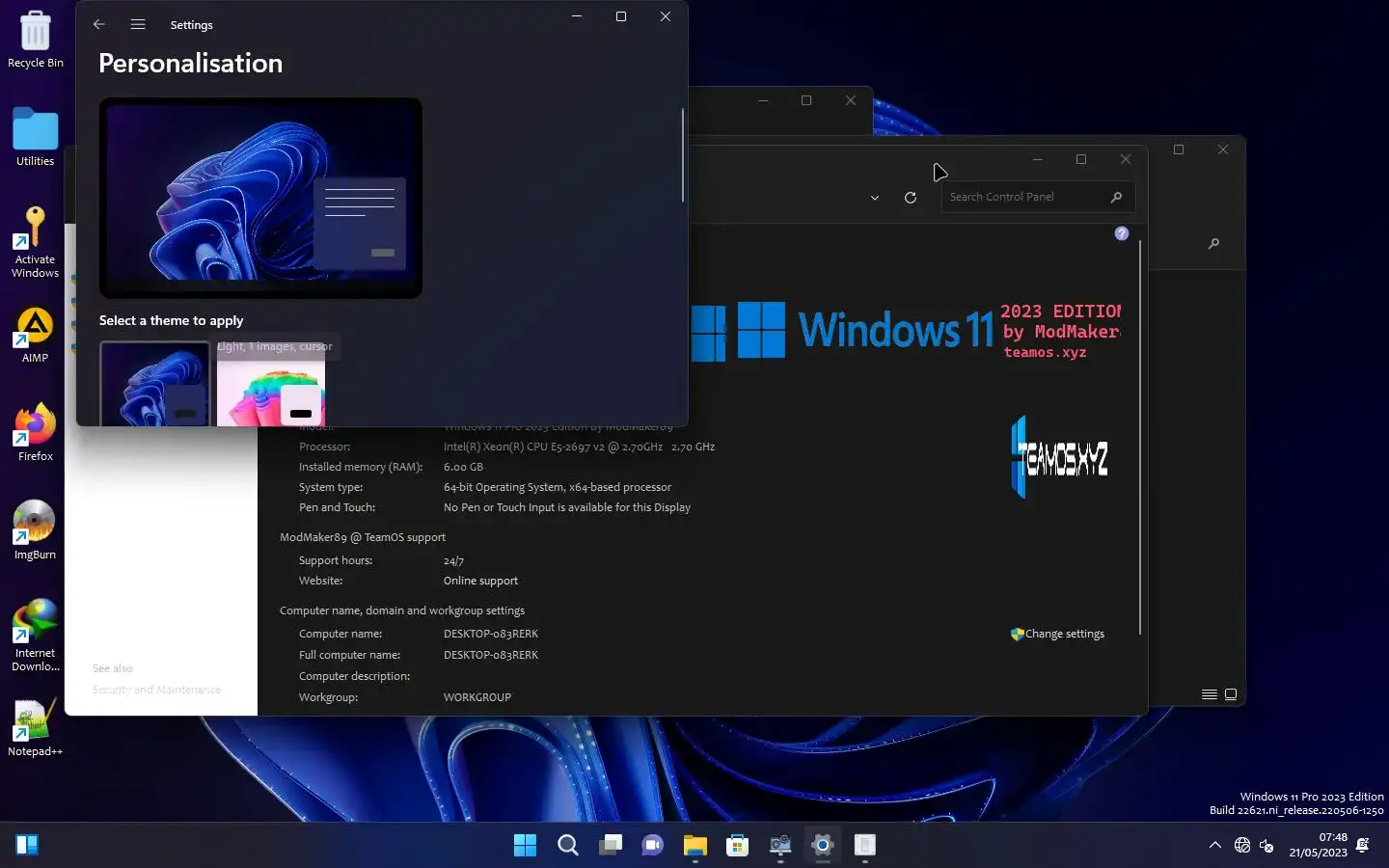The height and width of the screenshot is (868, 1389).
Task: Select the WORKGROUP value text
Action: click(x=477, y=697)
